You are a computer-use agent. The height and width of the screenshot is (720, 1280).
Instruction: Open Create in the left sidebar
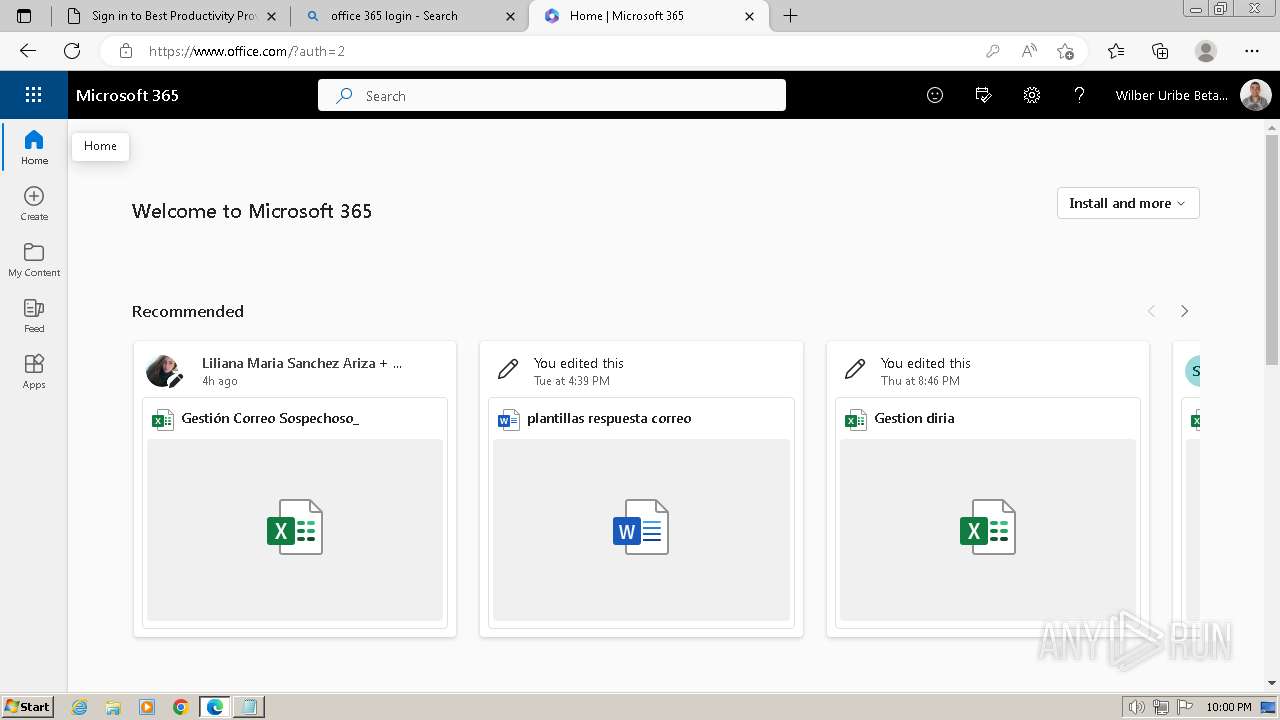tap(34, 203)
